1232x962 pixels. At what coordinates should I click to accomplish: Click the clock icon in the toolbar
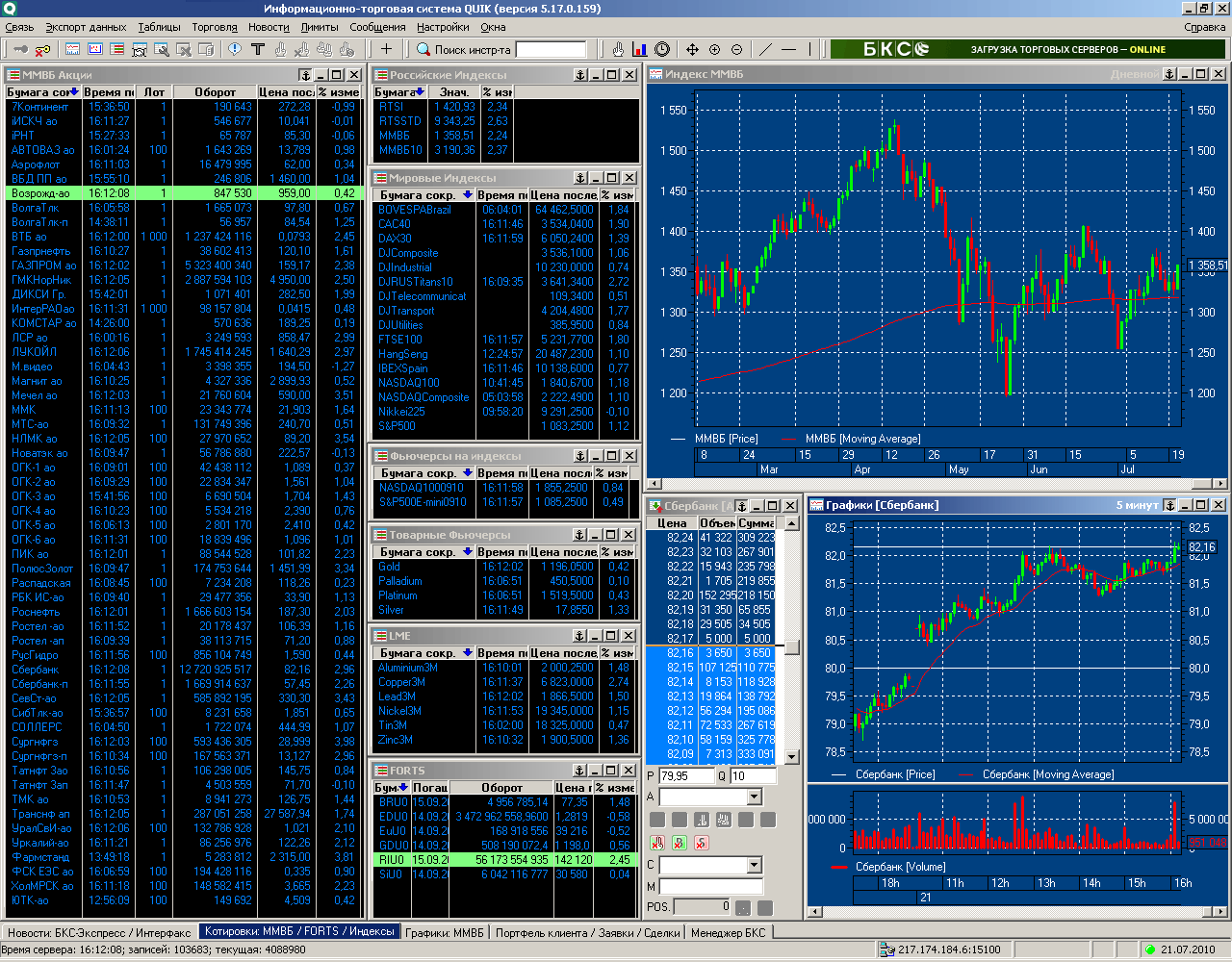click(662, 49)
